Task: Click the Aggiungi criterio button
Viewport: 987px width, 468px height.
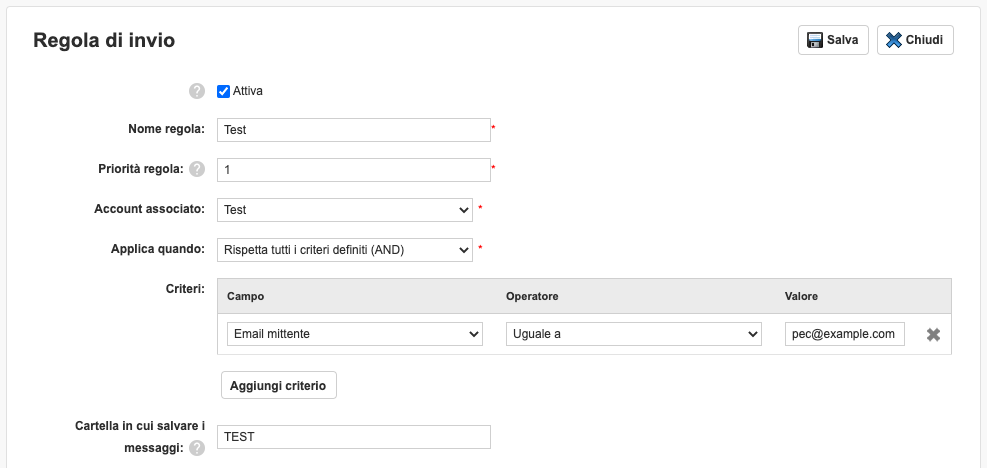Action: (278, 386)
